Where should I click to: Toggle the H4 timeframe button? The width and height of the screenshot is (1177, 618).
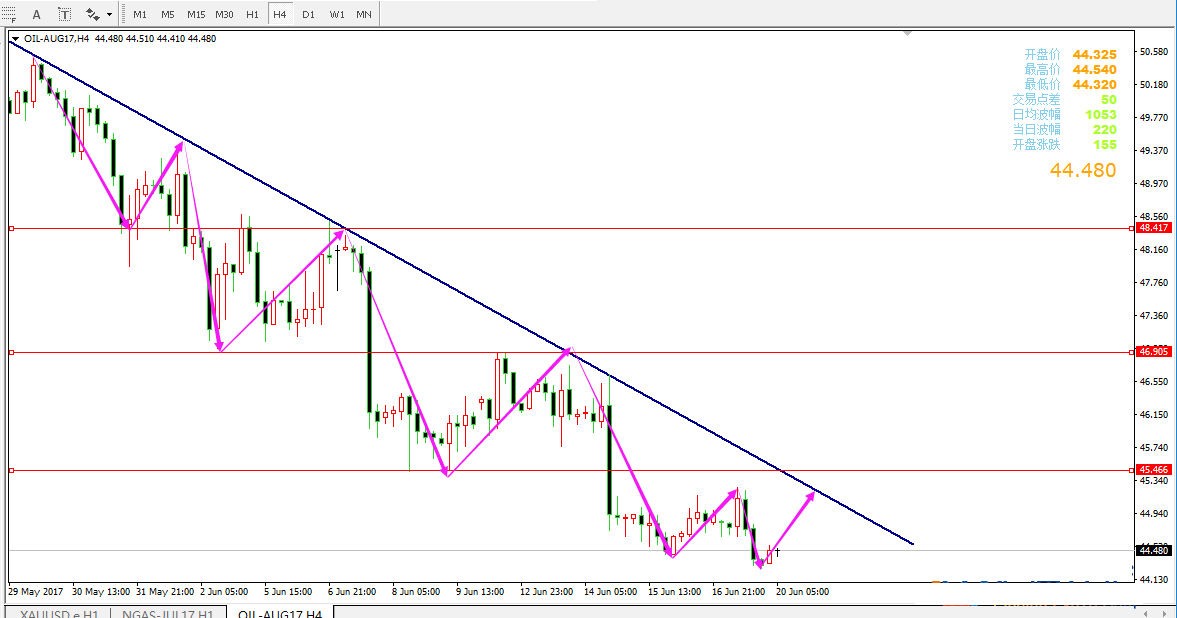pos(280,14)
